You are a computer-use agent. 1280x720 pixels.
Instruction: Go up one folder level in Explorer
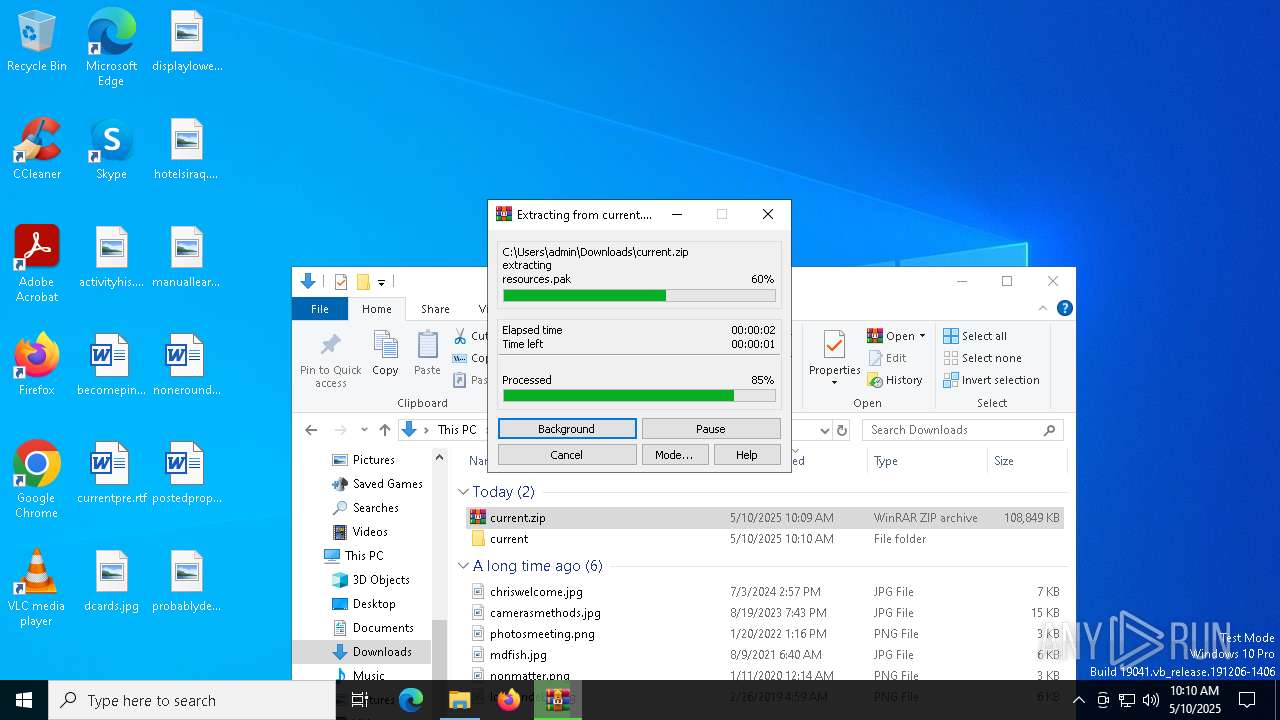pos(385,430)
